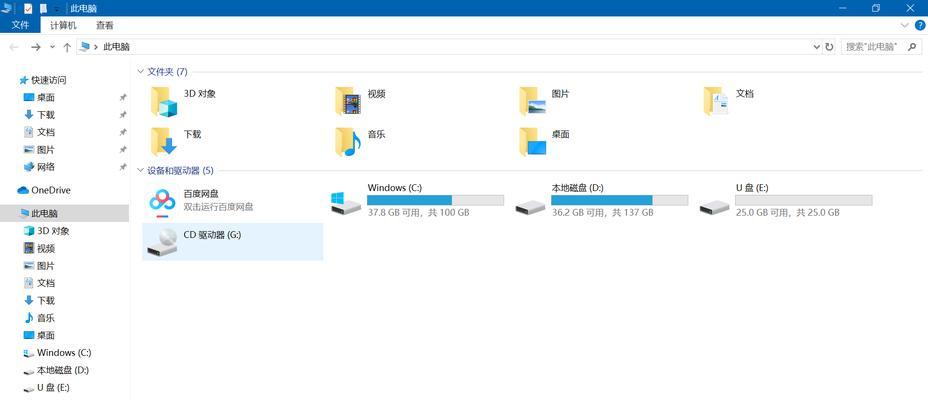Open the help question mark icon
Viewport: 928px width, 400px height.
point(919,25)
